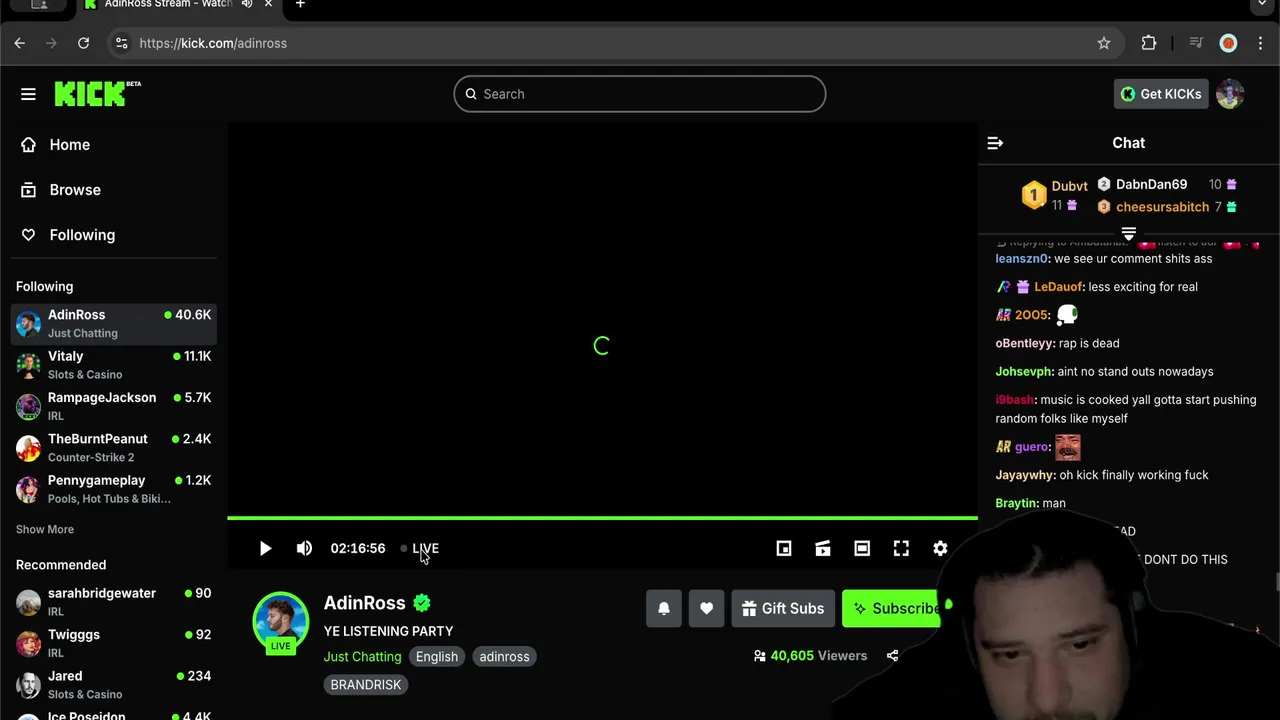Open Vitaly's channel from the Following list
Image resolution: width=1280 pixels, height=720 pixels.
tap(113, 365)
